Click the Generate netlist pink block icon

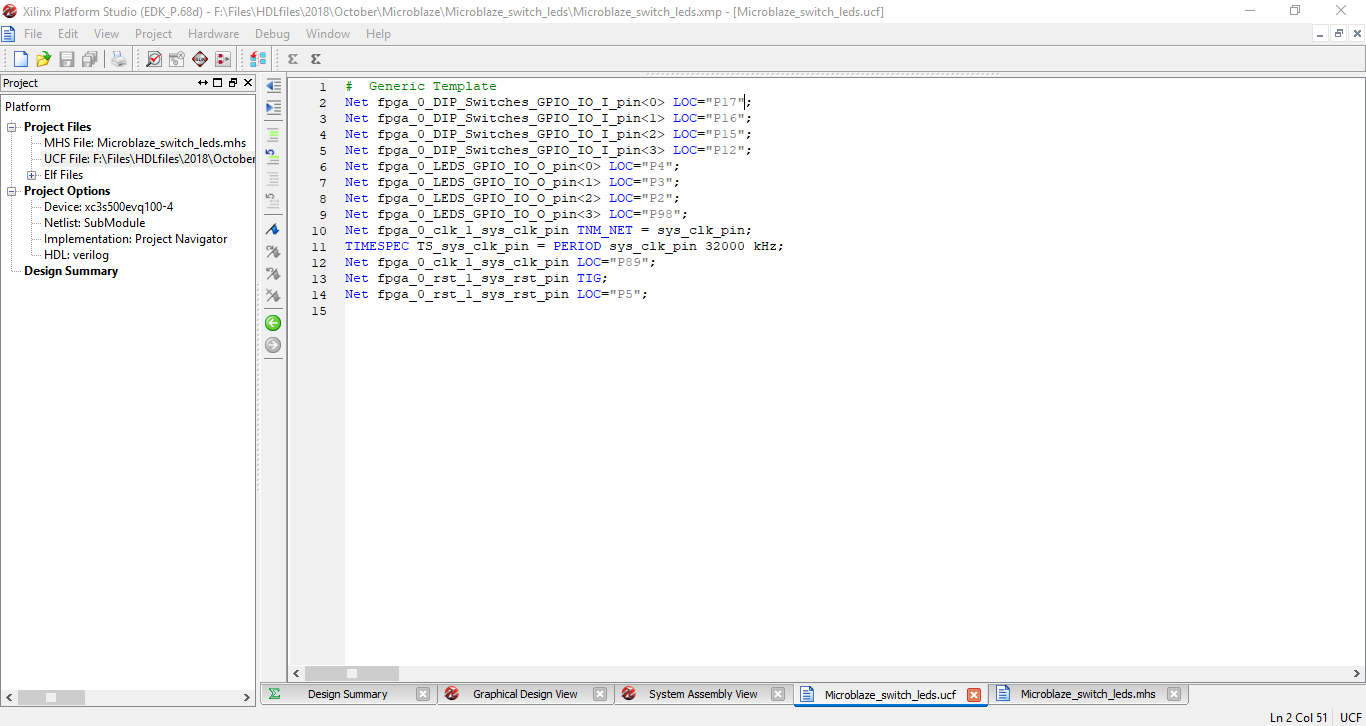223,59
